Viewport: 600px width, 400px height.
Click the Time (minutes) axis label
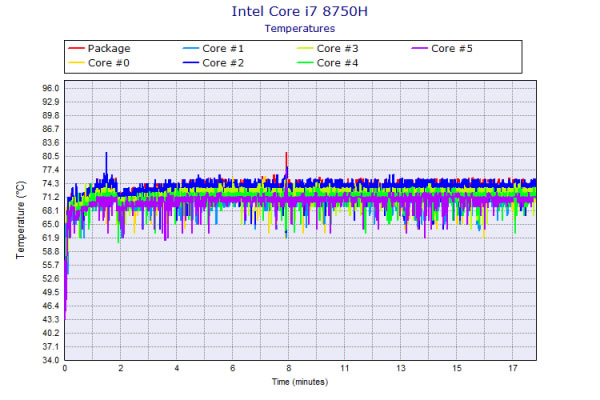point(300,382)
